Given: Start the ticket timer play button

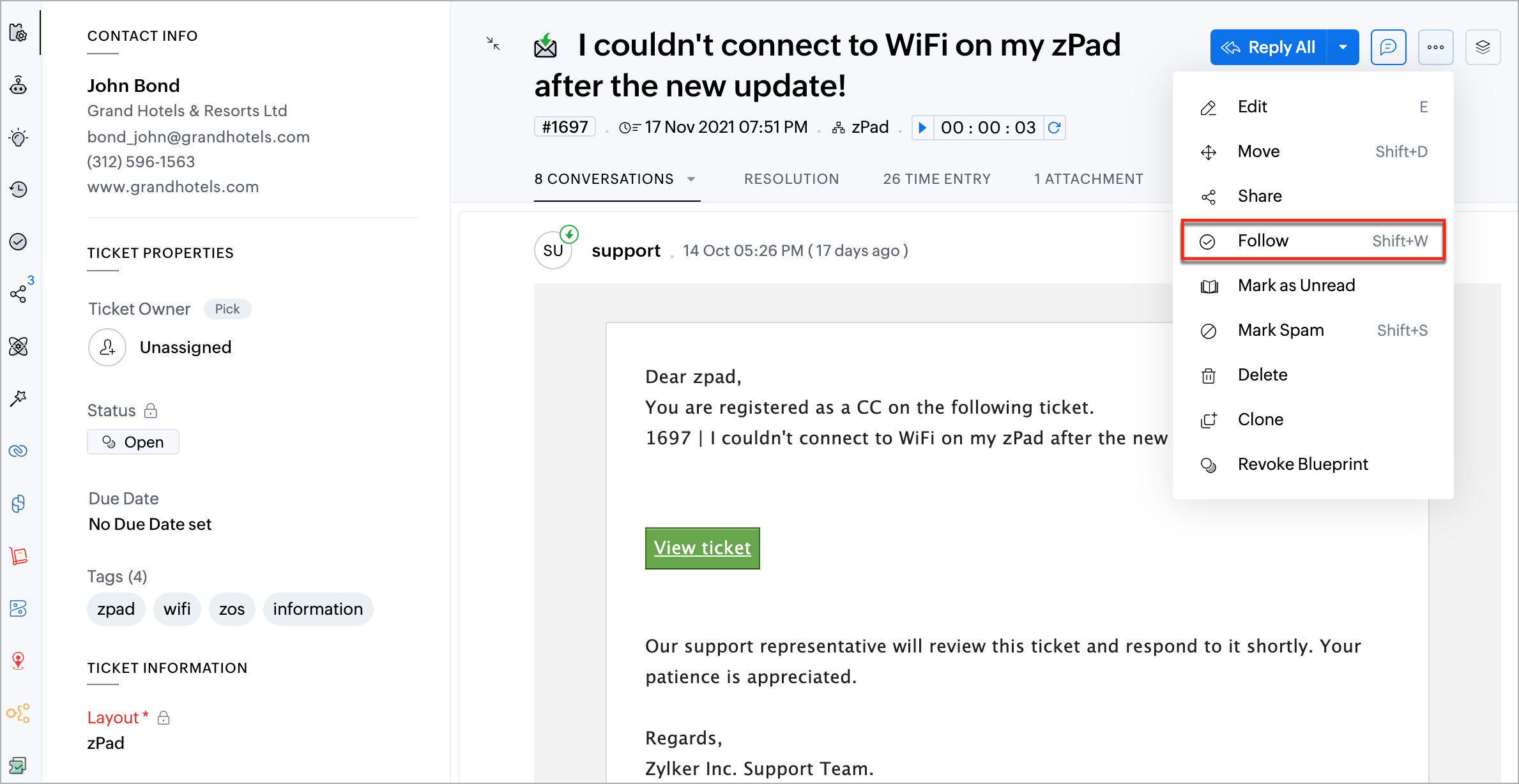Looking at the screenshot, I should [922, 128].
